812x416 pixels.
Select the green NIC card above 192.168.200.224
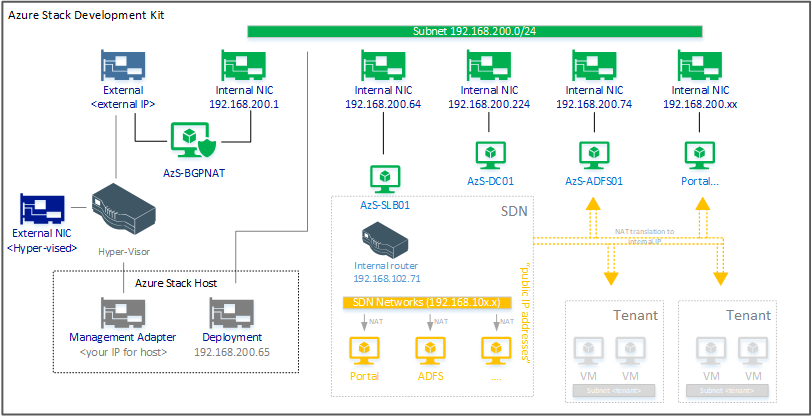(488, 64)
